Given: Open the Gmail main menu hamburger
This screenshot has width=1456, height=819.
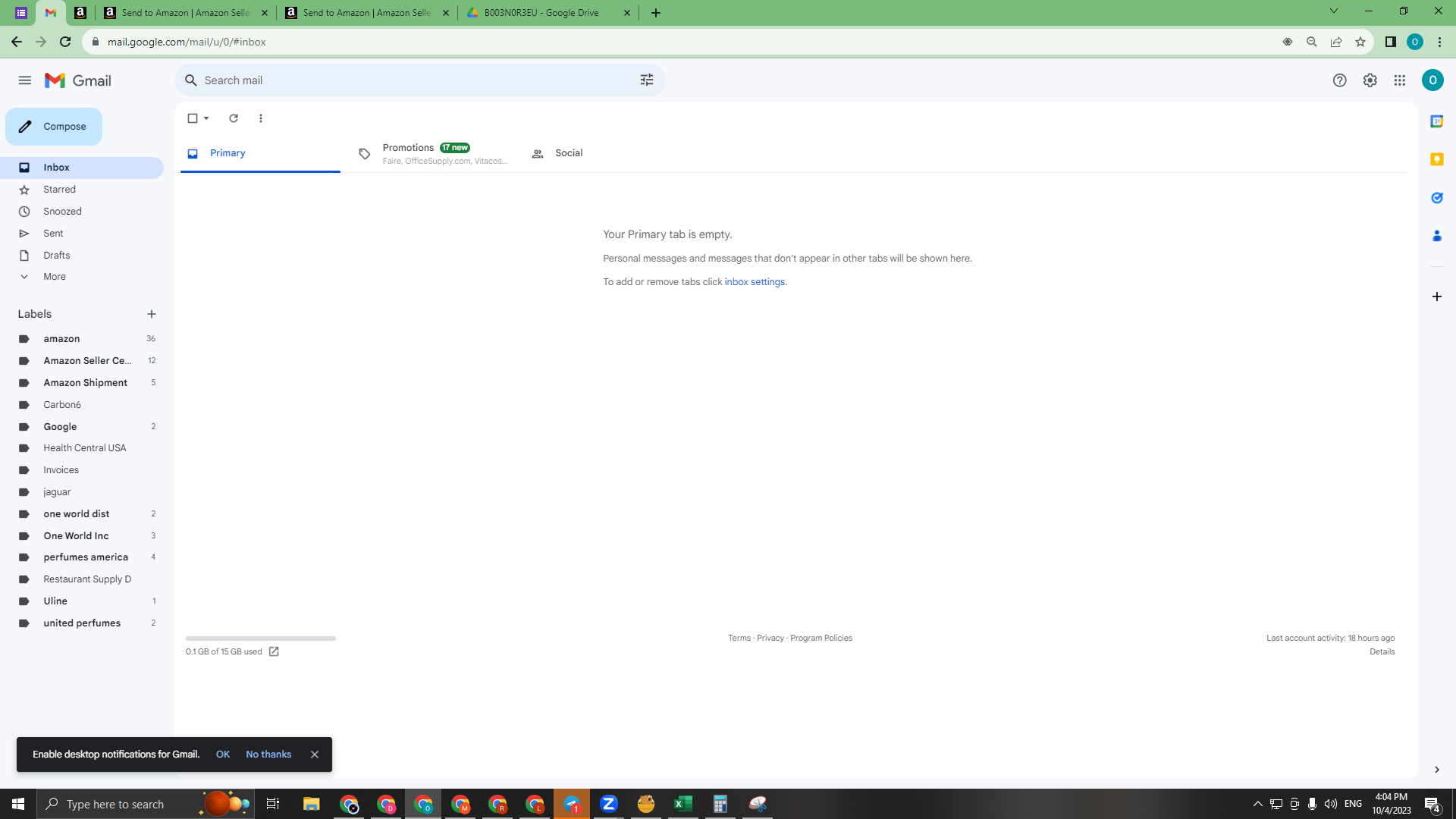Looking at the screenshot, I should pyautogui.click(x=25, y=80).
